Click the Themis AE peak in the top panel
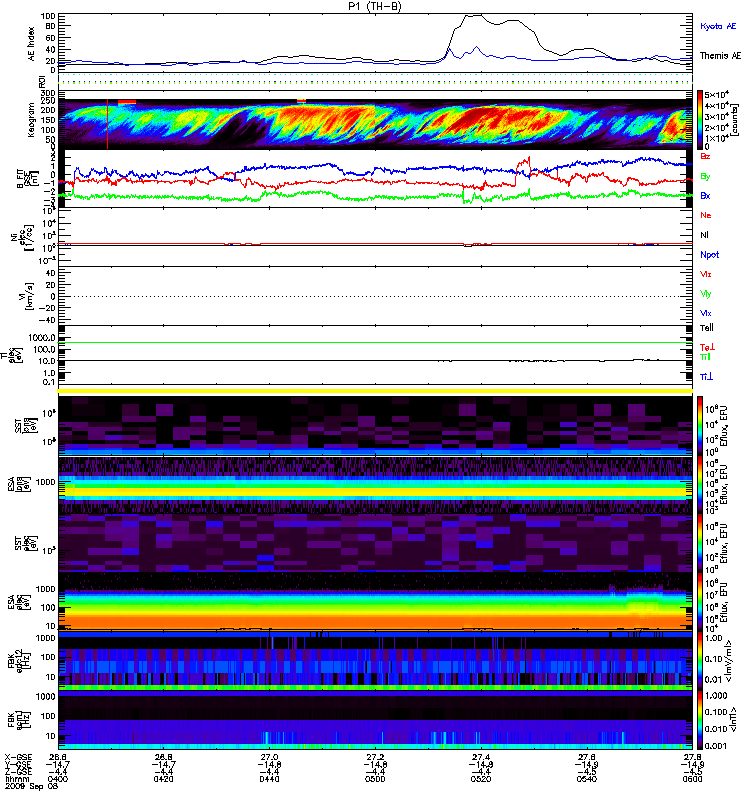The height and width of the screenshot is (800, 750). (472, 15)
